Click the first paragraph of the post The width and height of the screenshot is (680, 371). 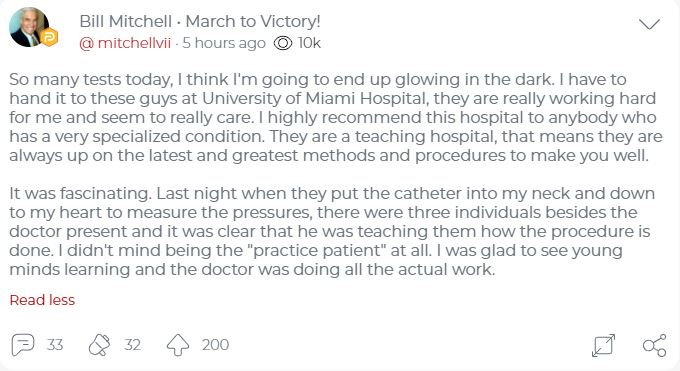click(x=336, y=117)
